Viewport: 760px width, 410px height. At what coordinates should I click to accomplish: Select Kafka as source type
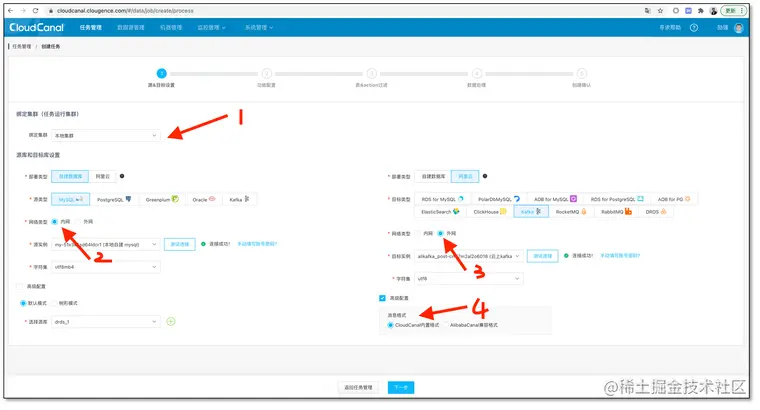[239, 199]
